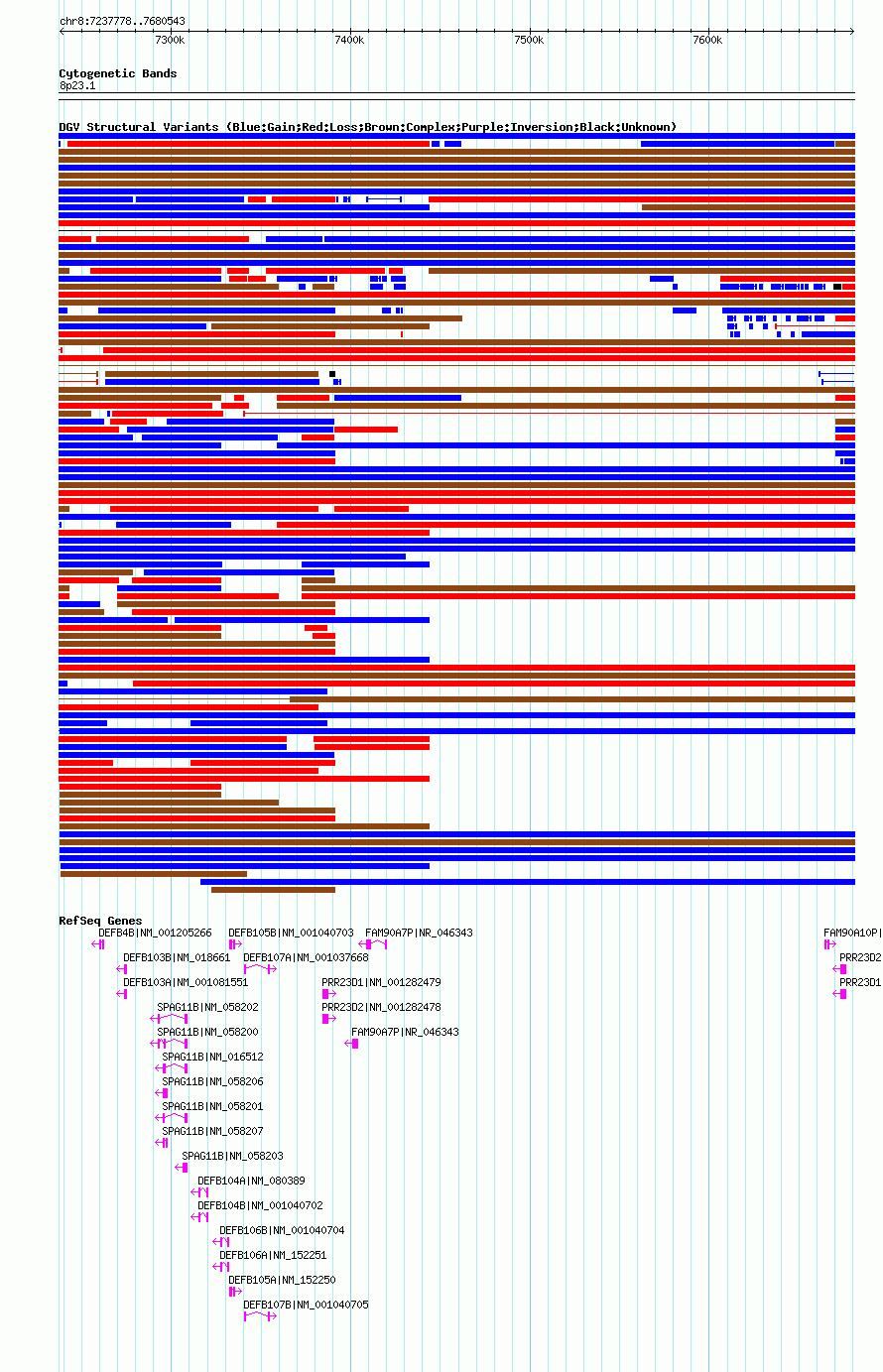
Task: Select label DEFB105B|NM_001040703
Action: [x=291, y=933]
